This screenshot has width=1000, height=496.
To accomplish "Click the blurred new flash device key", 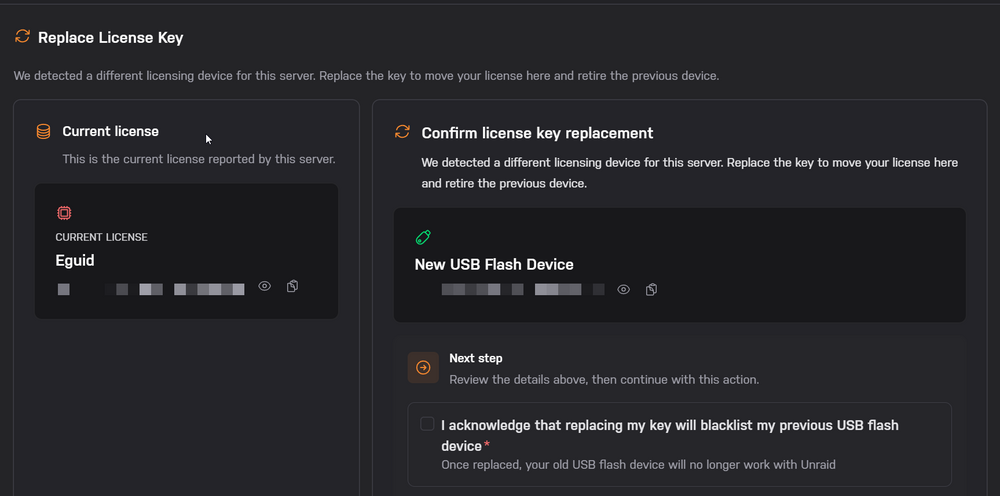I will [523, 289].
